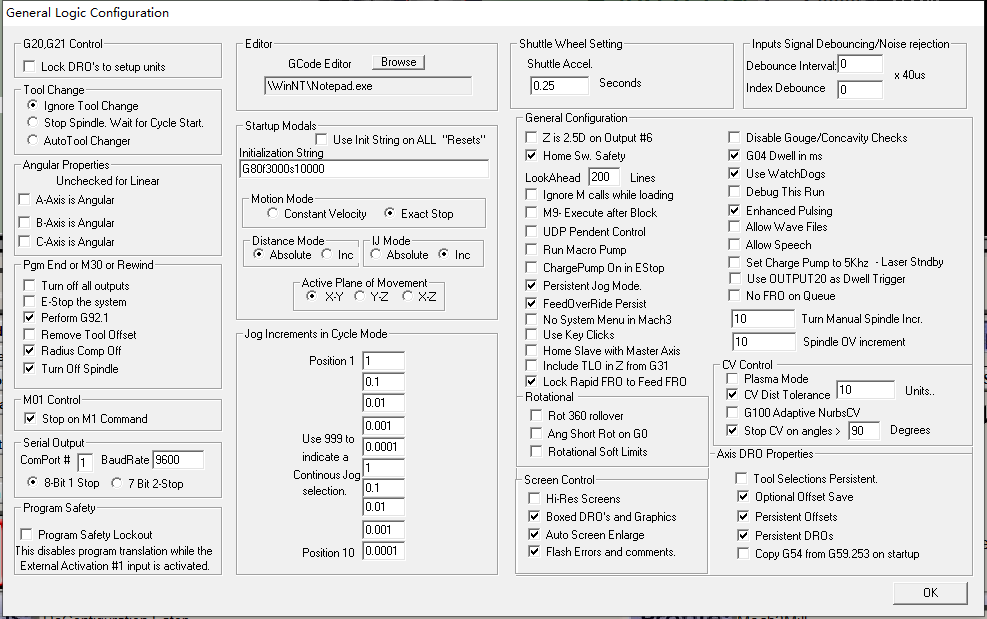Uncheck Perform G92.1
This screenshot has height=619, width=987.
29,317
